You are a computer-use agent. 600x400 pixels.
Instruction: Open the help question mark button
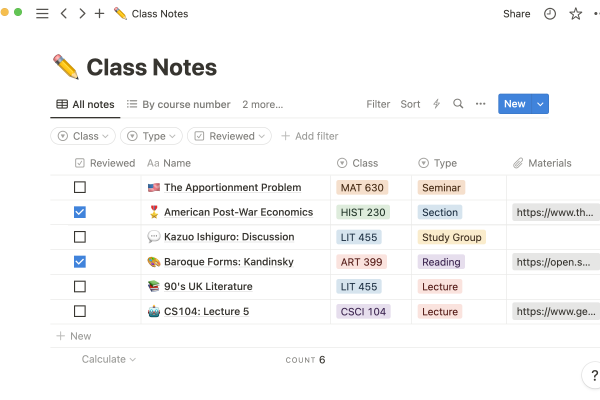point(590,376)
